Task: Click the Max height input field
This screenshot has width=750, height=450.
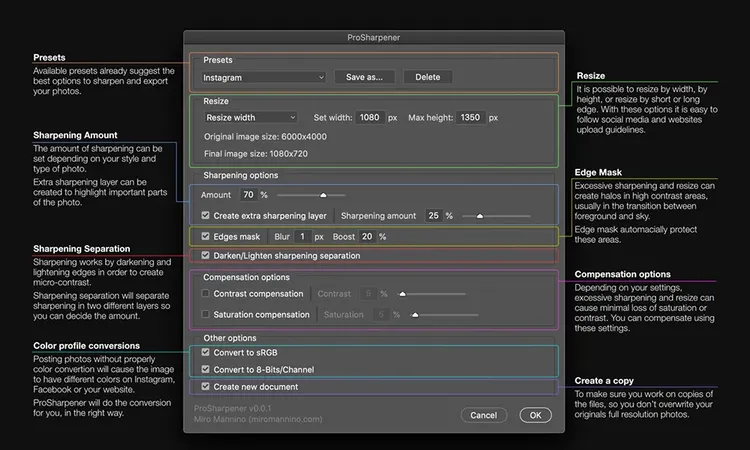Action: [470, 117]
